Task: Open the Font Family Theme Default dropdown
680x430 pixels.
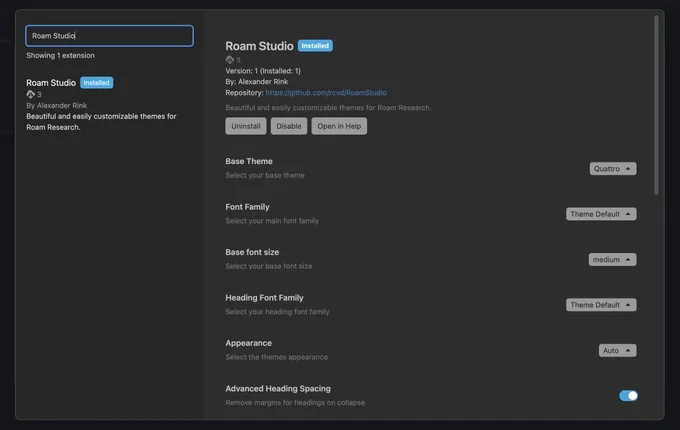Action: (x=601, y=214)
